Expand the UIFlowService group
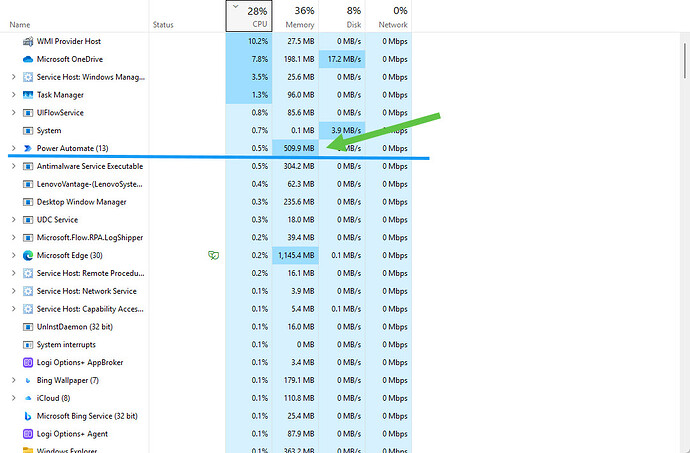690x453 pixels. [13, 113]
